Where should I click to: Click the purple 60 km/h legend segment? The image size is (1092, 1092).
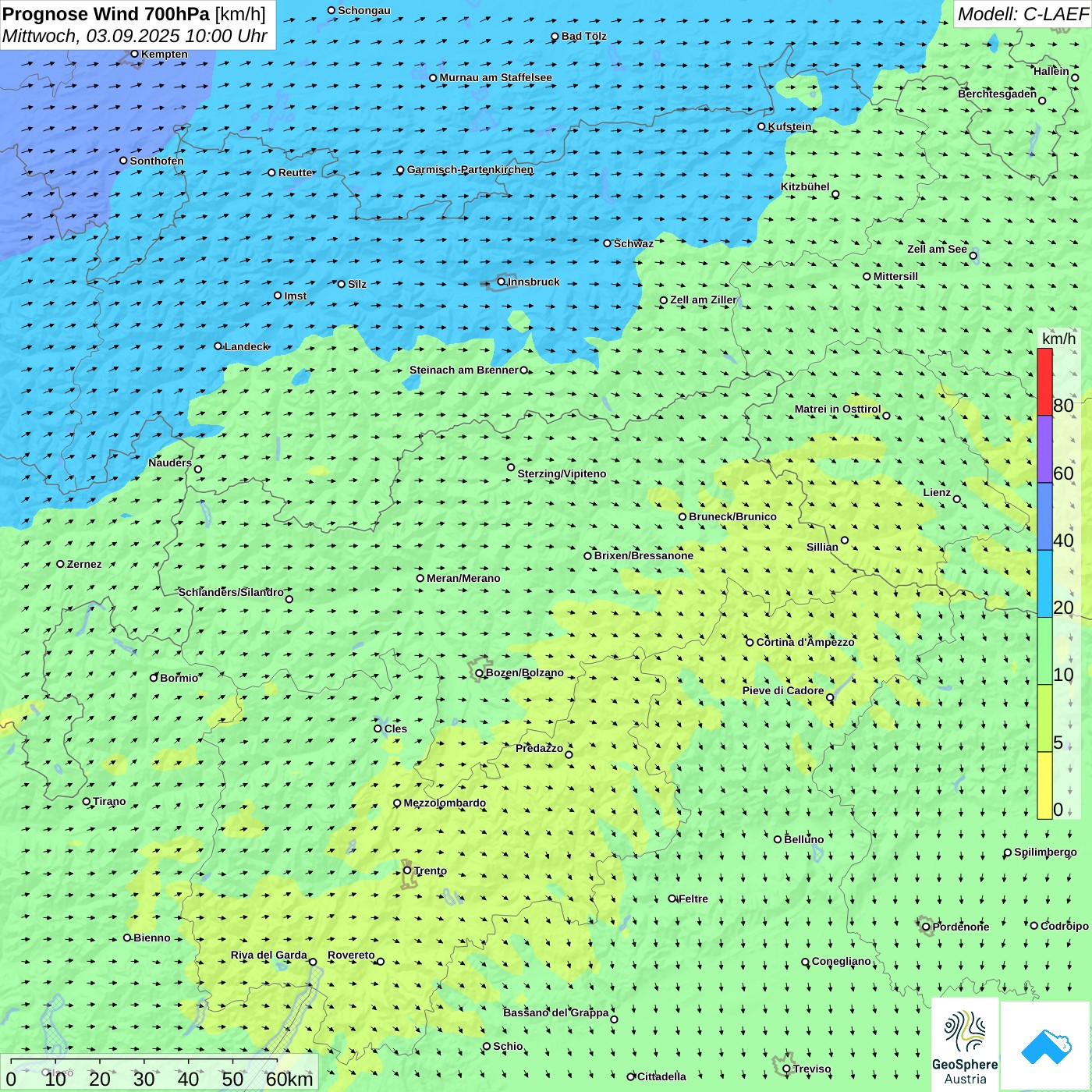tap(1044, 449)
